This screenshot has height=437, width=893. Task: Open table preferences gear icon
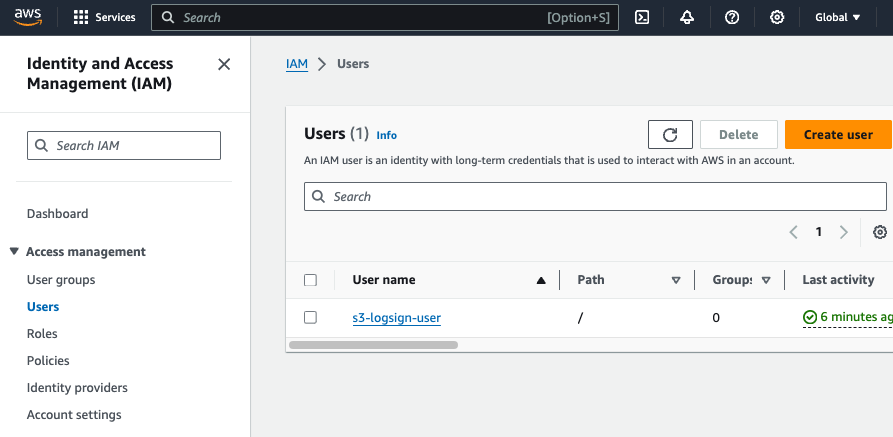(880, 232)
